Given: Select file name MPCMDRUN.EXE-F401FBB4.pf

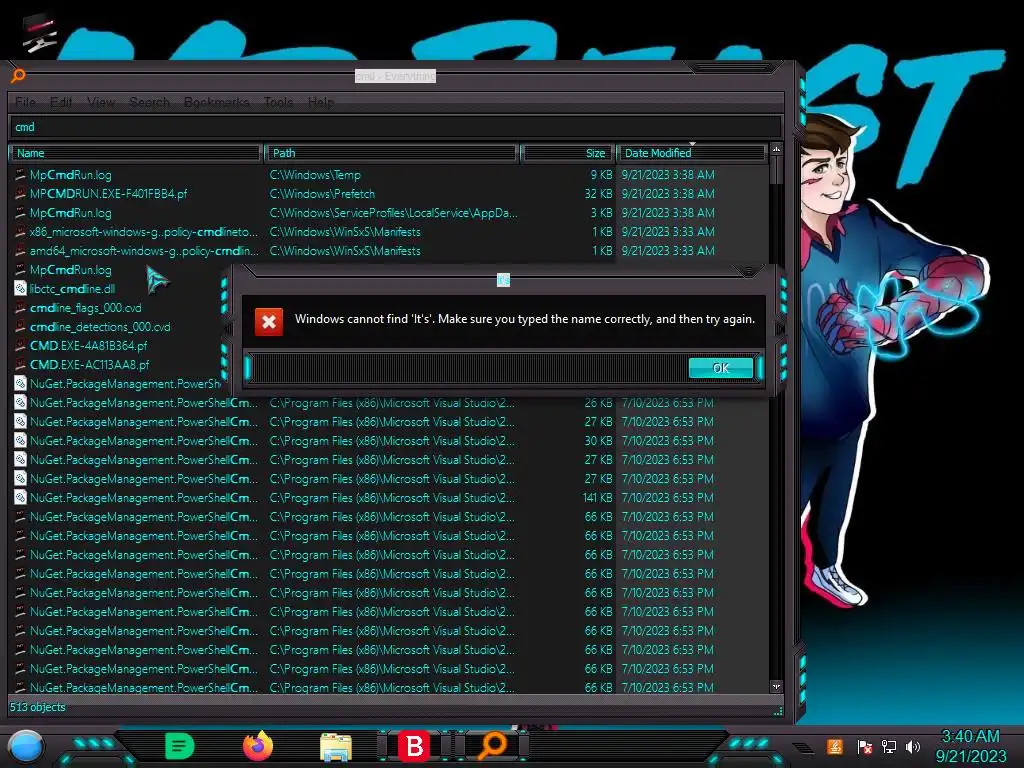Looking at the screenshot, I should 108,194.
